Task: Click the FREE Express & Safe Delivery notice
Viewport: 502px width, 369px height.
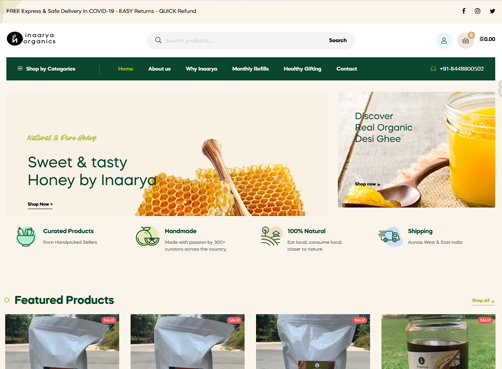Action: point(101,11)
